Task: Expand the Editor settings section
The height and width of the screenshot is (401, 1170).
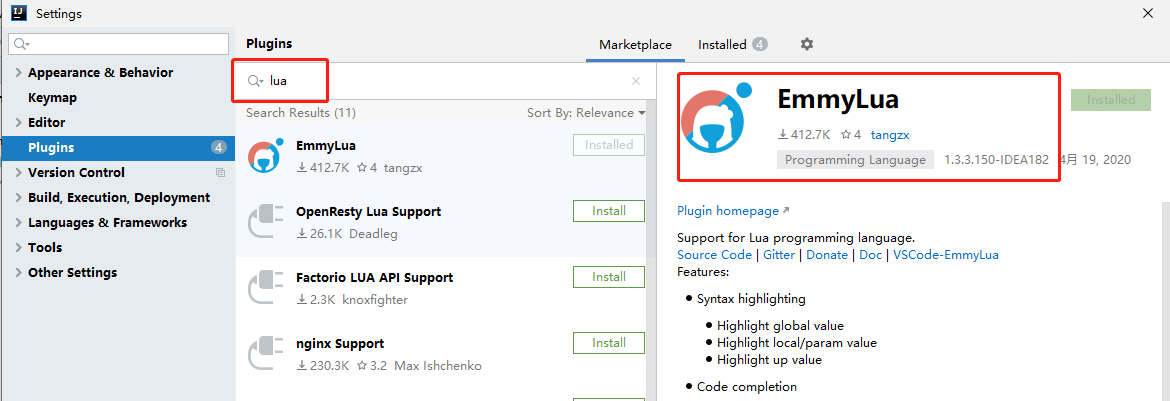Action: point(18,123)
